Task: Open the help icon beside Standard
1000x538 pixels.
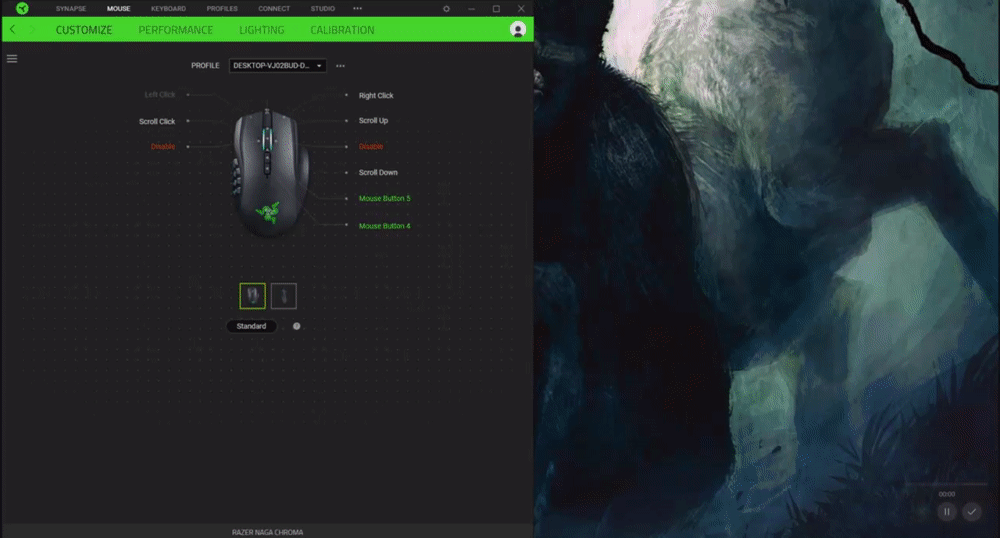Action: tap(297, 326)
